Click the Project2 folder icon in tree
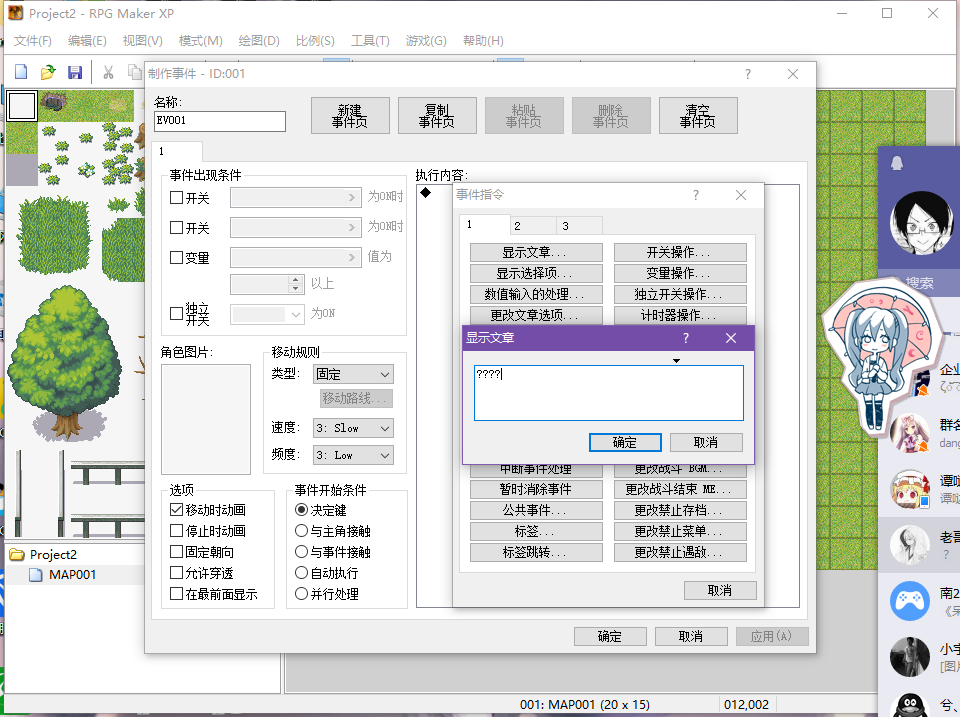Image resolution: width=960 pixels, height=717 pixels. point(17,555)
